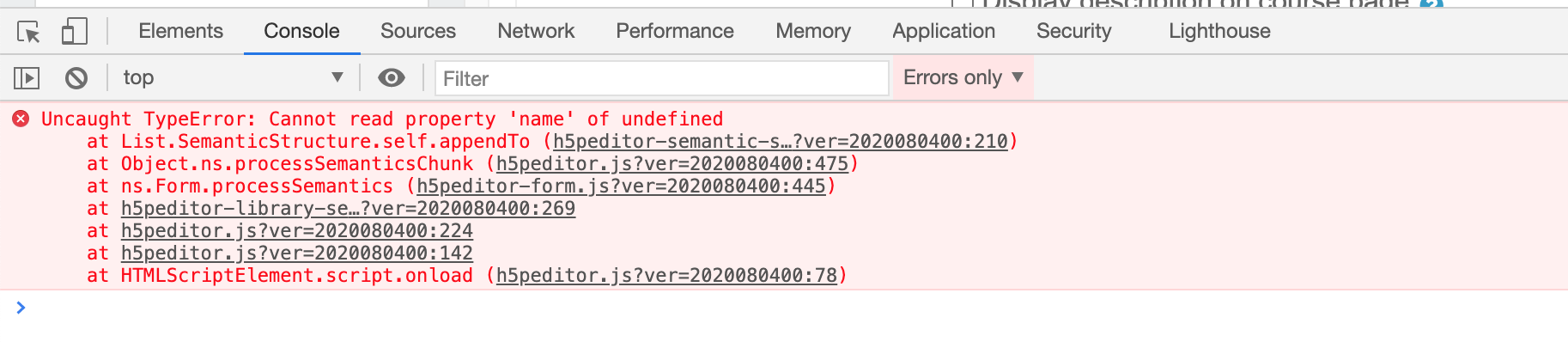
Task: Open the h5peditor-semantic-s link at line 210
Action: point(780,141)
